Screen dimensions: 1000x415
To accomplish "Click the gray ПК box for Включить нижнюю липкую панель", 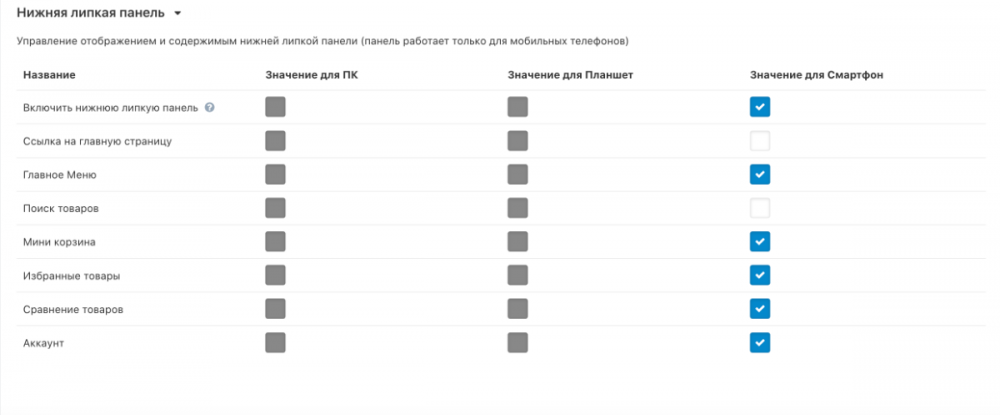I will (x=275, y=107).
